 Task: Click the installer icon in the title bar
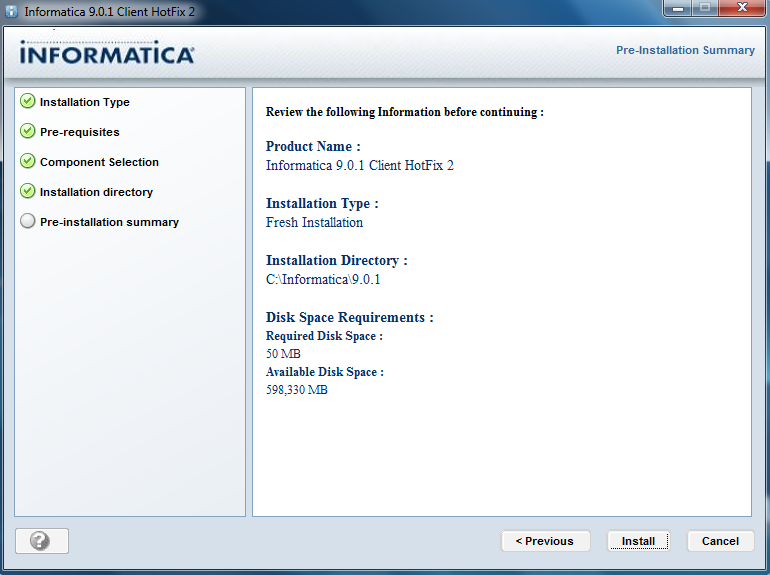[x=13, y=11]
